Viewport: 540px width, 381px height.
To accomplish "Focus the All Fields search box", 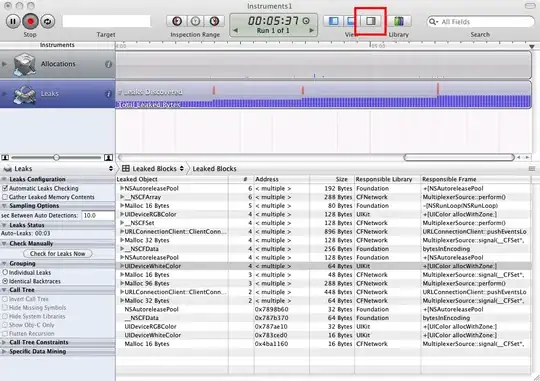I will click(480, 22).
